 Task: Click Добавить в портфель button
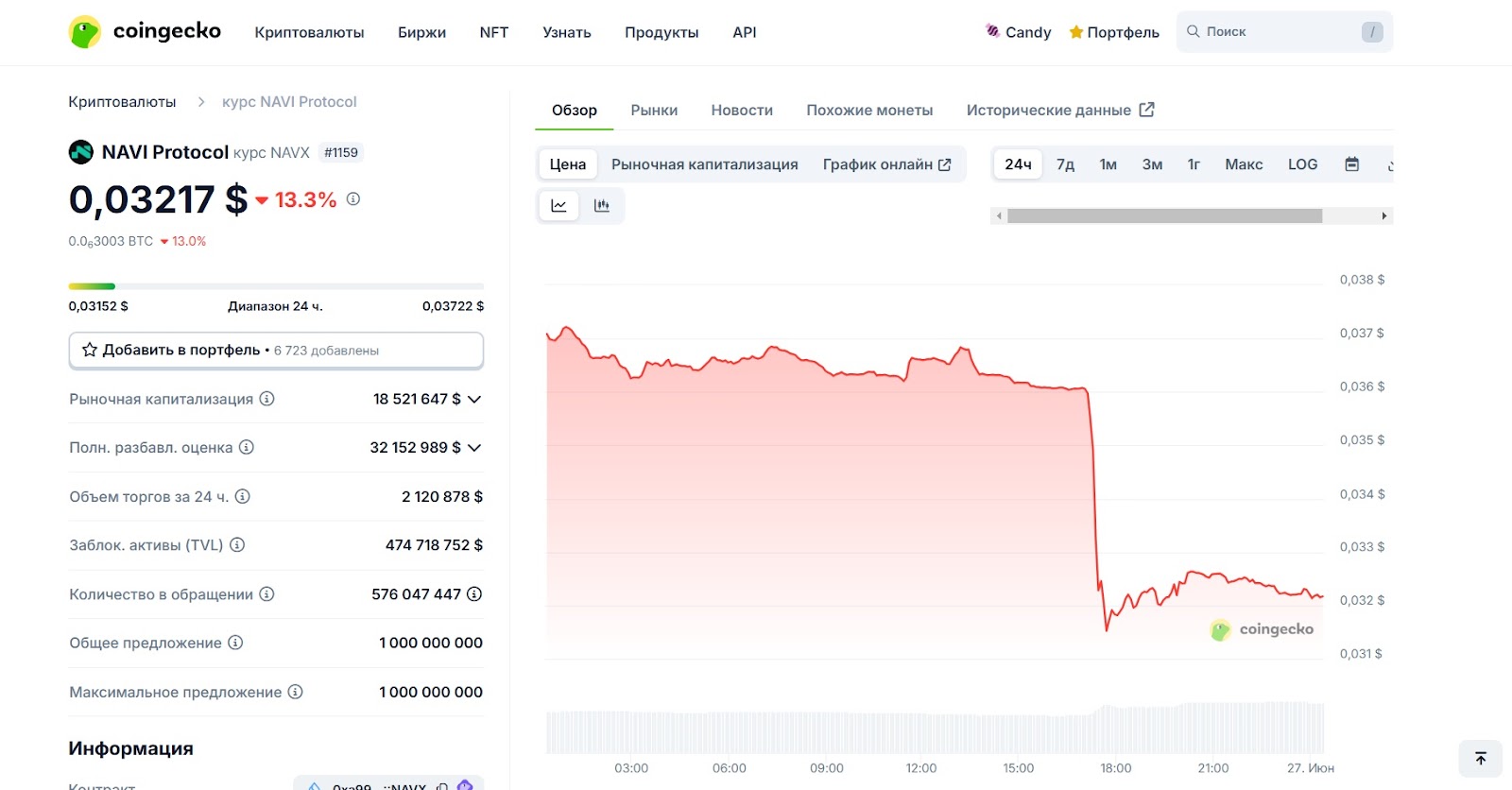point(276,350)
